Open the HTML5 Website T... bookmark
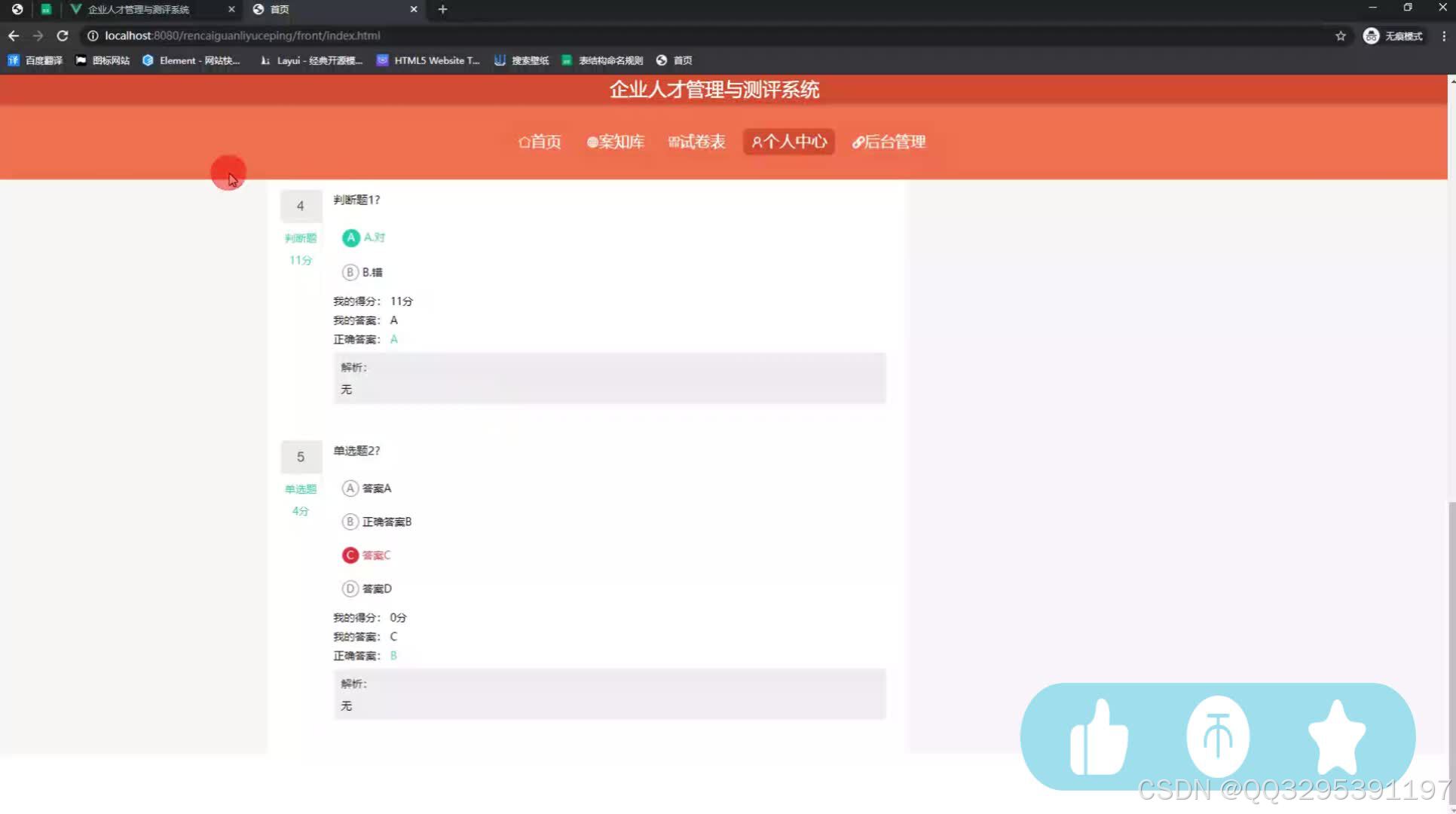 [428, 60]
